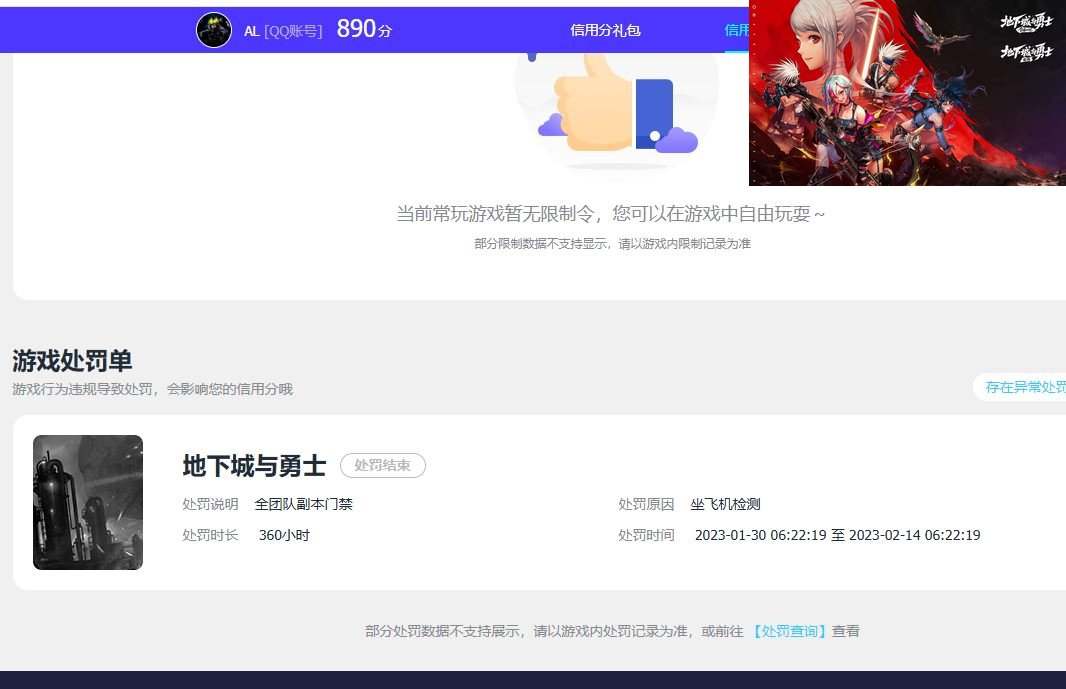Click the 处罚原因 label
This screenshot has height=689, width=1066.
[646, 504]
